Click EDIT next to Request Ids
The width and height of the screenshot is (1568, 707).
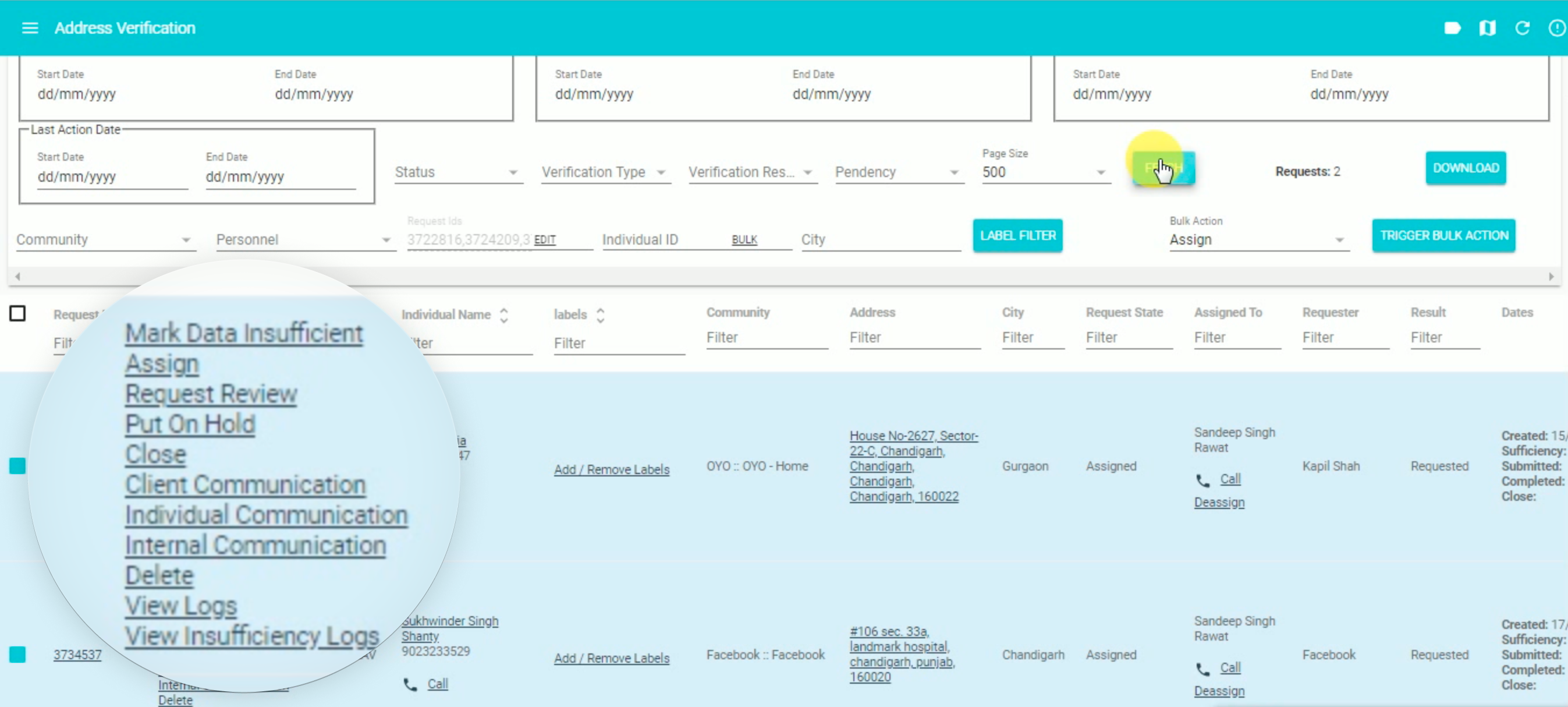point(545,240)
